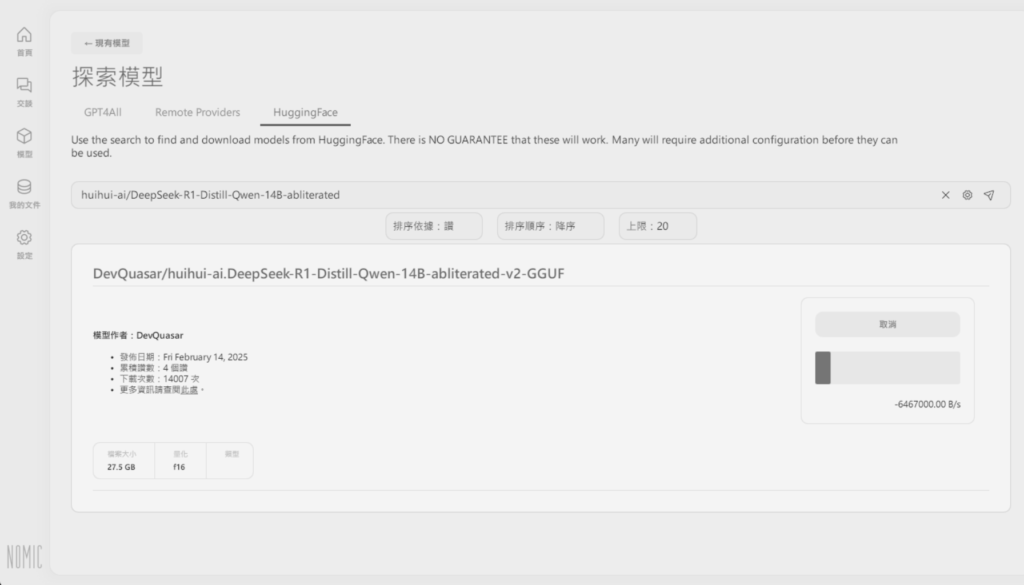
Task: Open search options gear icon in search bar
Action: pyautogui.click(x=967, y=195)
